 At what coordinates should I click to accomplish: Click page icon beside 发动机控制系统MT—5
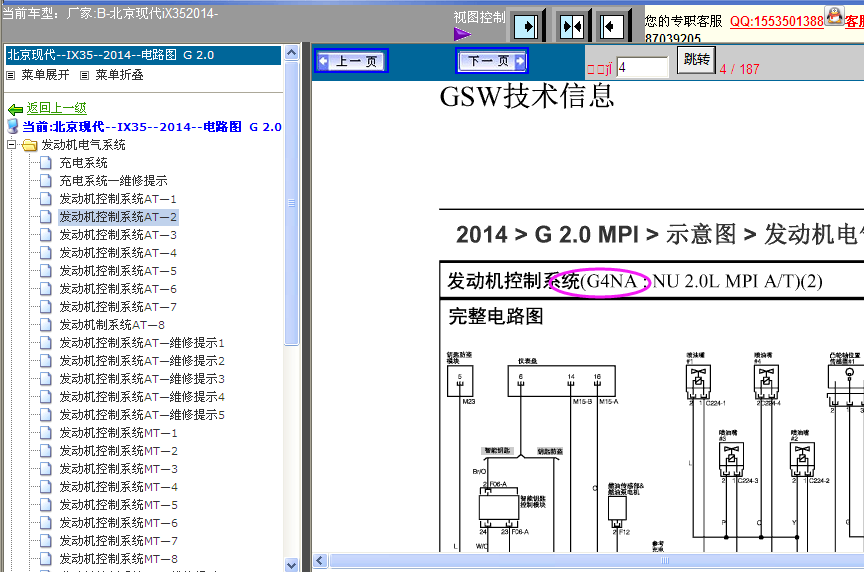(x=46, y=504)
